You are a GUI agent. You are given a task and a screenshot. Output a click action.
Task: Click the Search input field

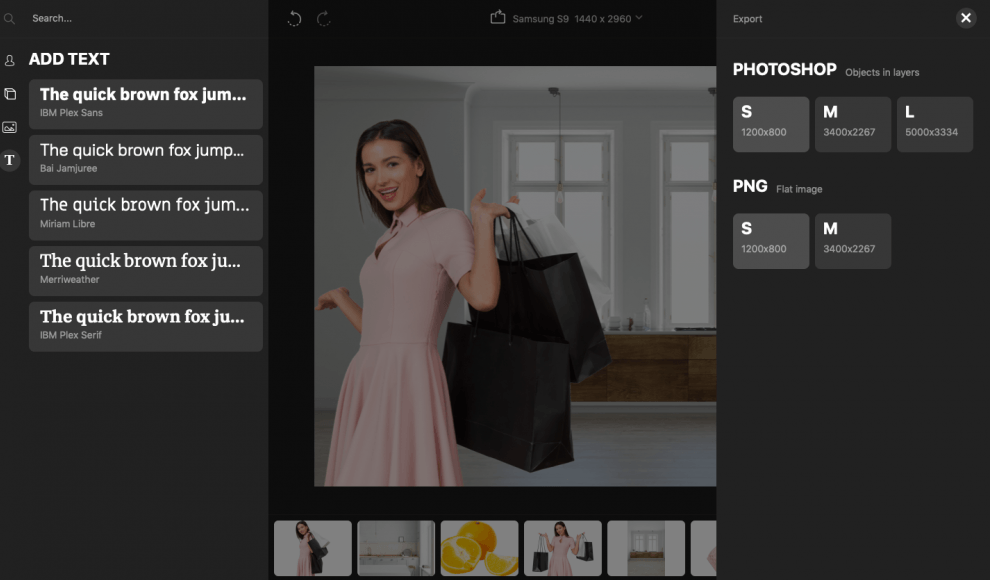click(x=140, y=18)
